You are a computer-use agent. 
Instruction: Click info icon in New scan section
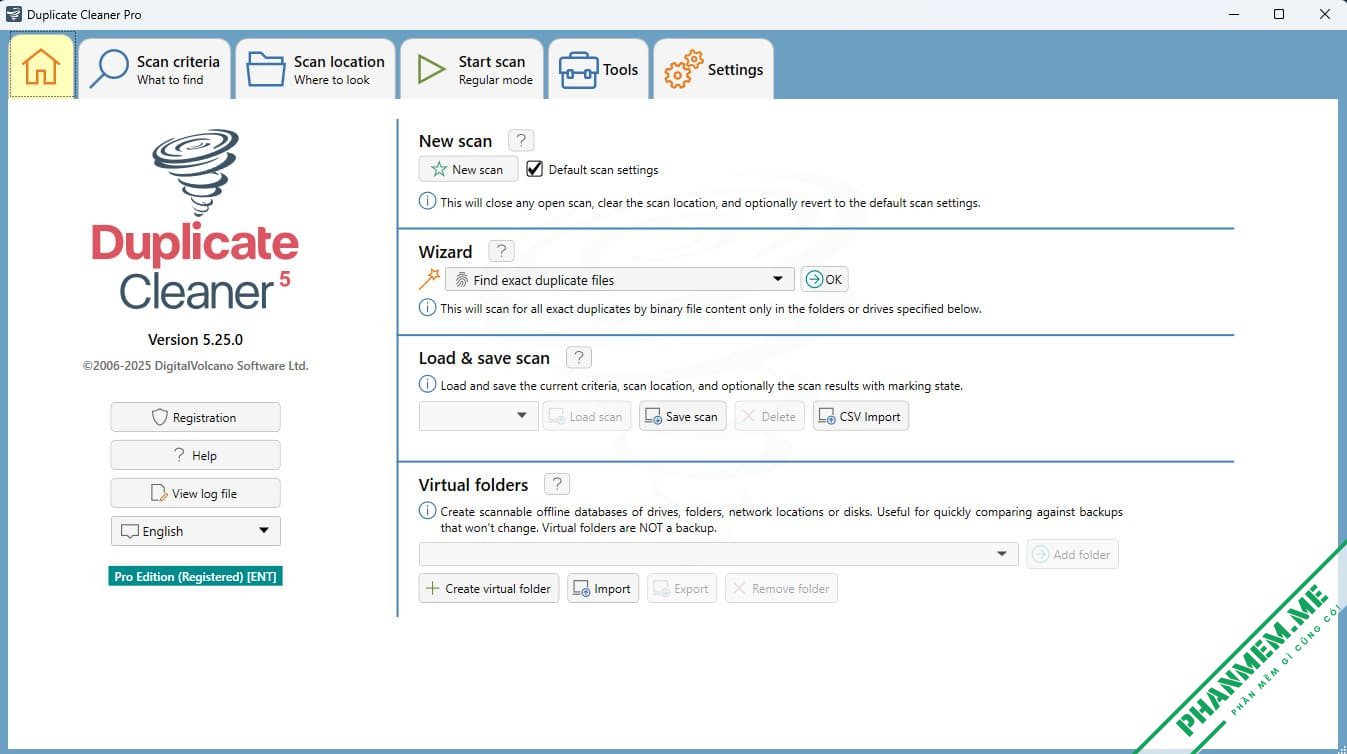click(427, 201)
